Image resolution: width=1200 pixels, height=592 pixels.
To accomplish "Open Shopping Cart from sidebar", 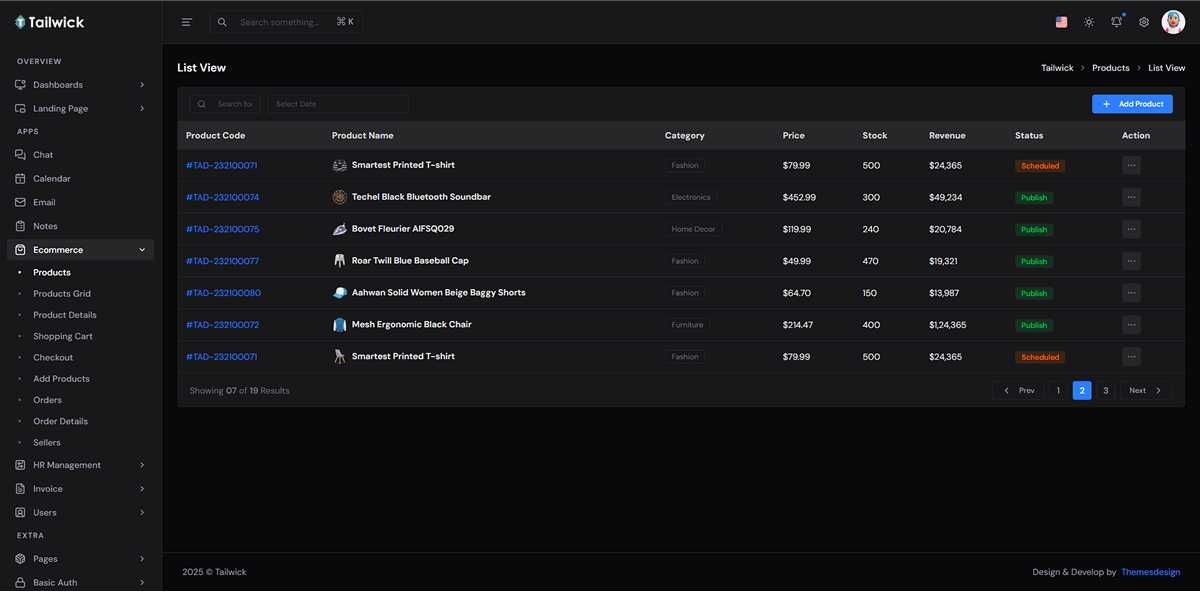I will 62,336.
